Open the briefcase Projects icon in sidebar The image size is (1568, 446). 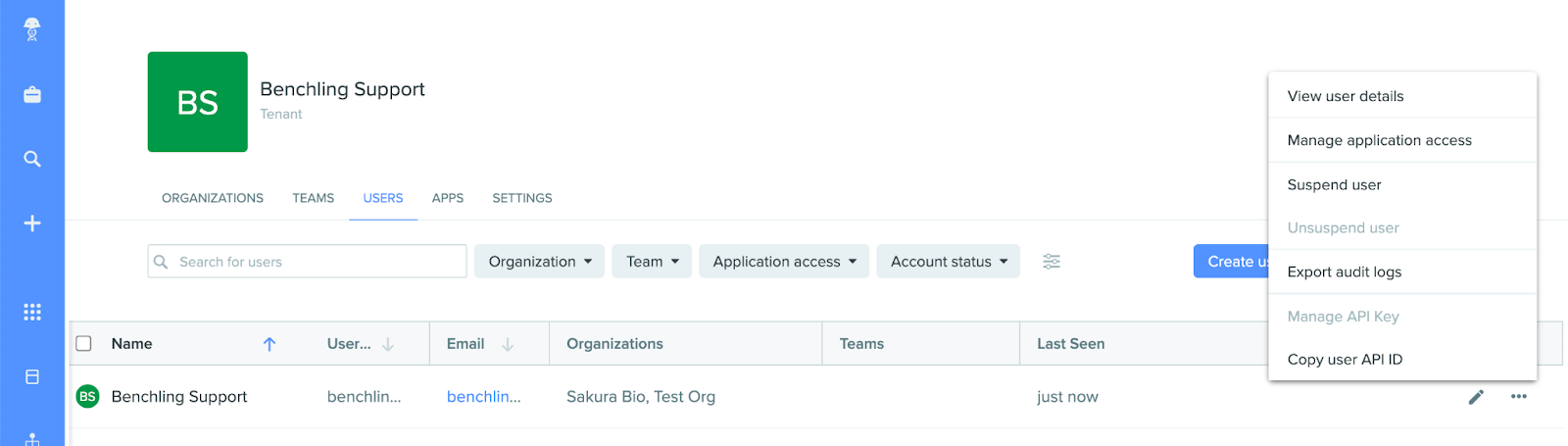[x=31, y=95]
